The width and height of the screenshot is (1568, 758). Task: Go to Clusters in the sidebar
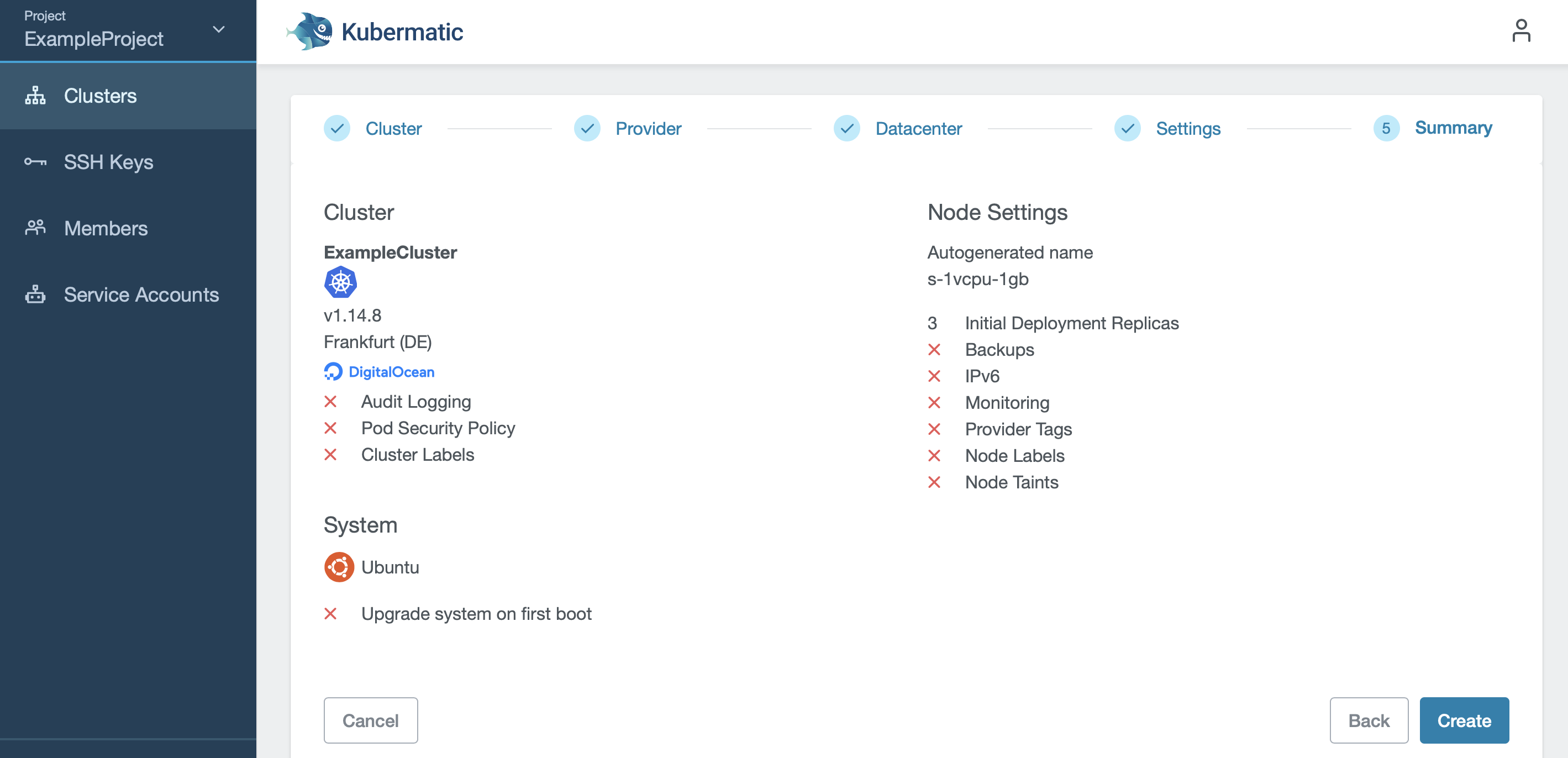[x=128, y=96]
